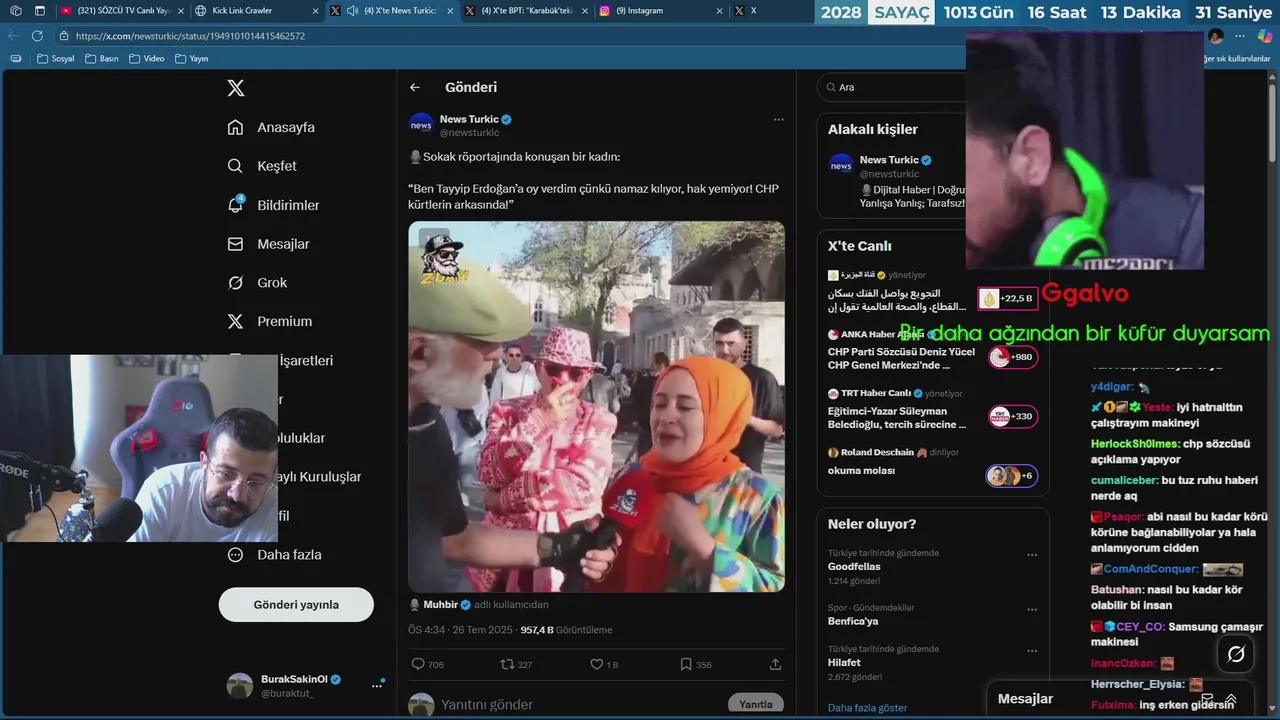This screenshot has width=1280, height=720.
Task: Close the Kick Link Crawler tab
Action: (316, 11)
